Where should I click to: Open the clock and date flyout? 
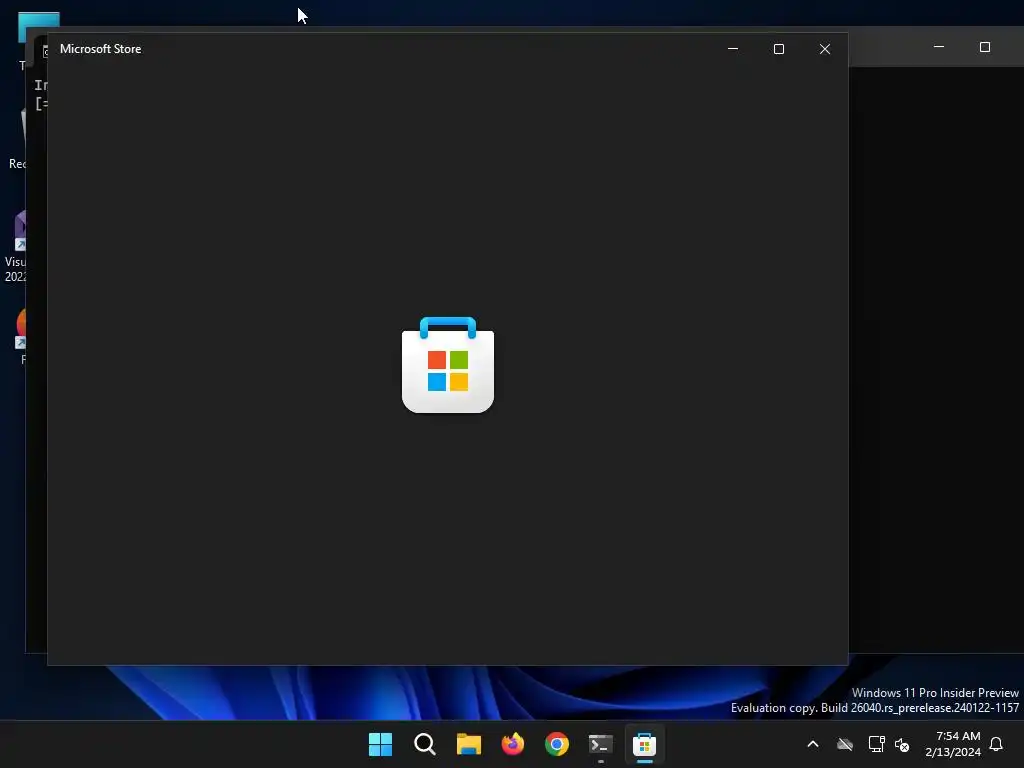(953, 744)
